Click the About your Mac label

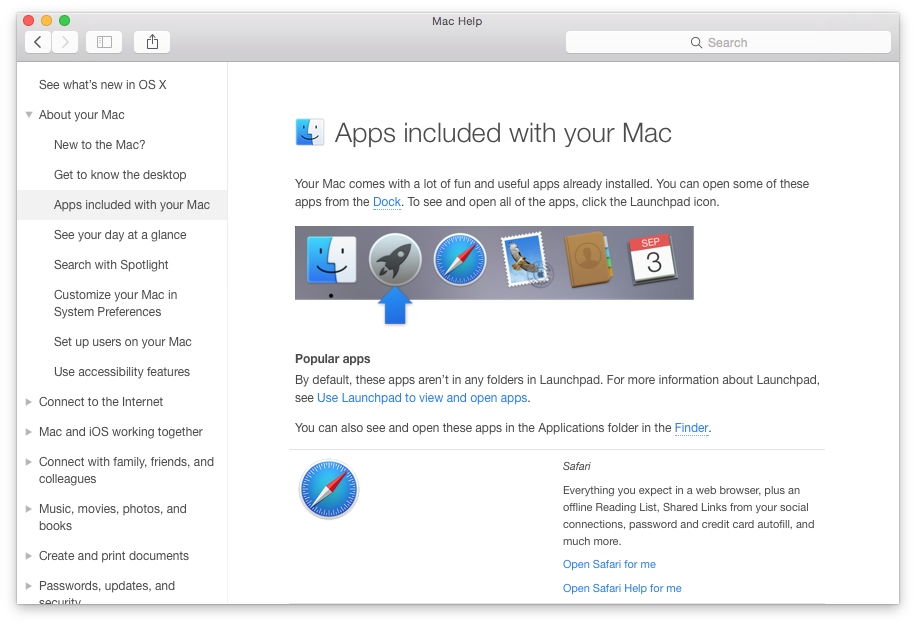[x=81, y=115]
